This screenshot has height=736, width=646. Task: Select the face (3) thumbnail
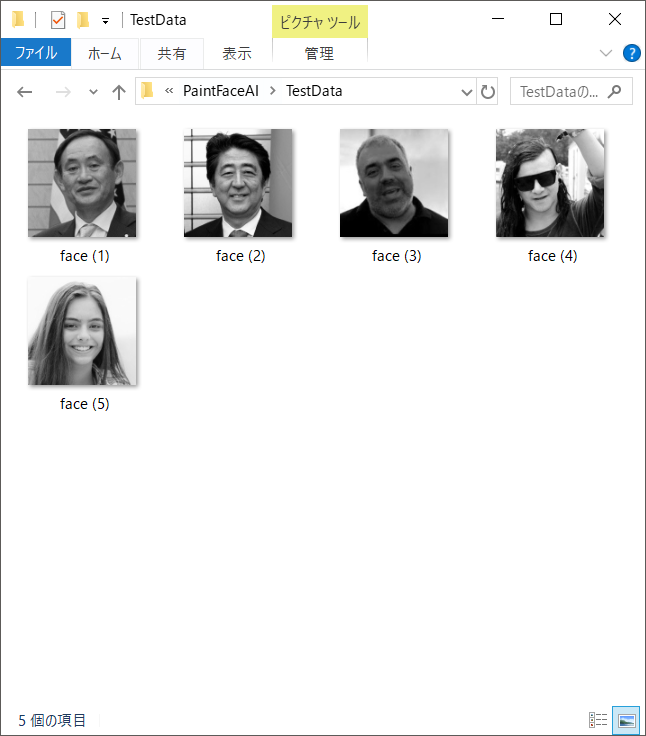pos(394,183)
